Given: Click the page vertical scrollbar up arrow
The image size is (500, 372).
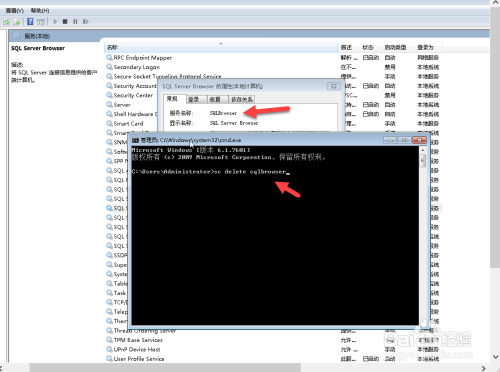Looking at the screenshot, I should 495,3.
